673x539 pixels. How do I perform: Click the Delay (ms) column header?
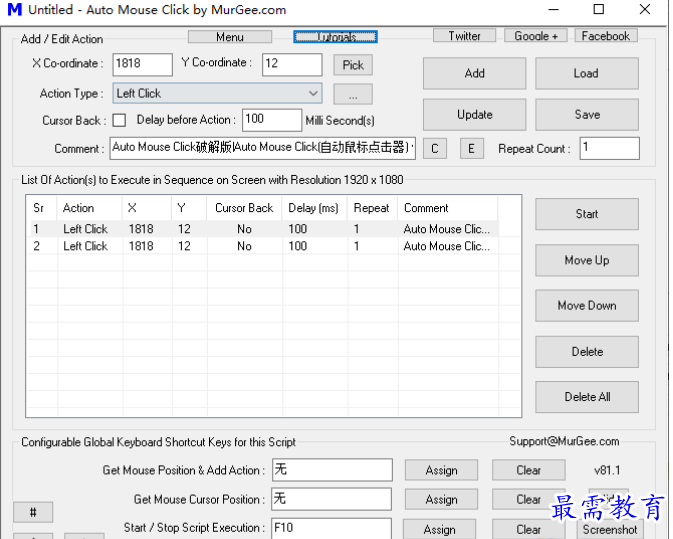pyautogui.click(x=314, y=208)
